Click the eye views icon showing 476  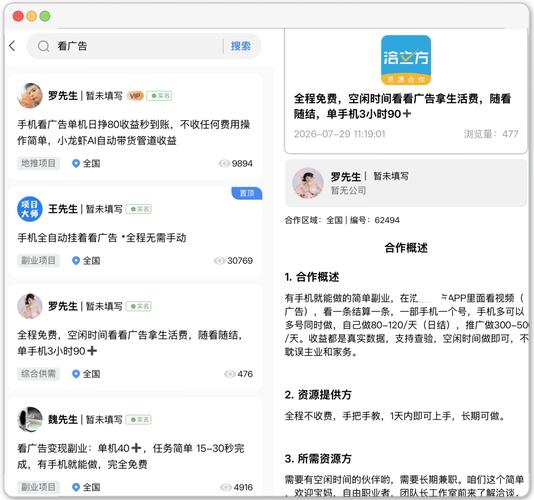click(x=230, y=374)
